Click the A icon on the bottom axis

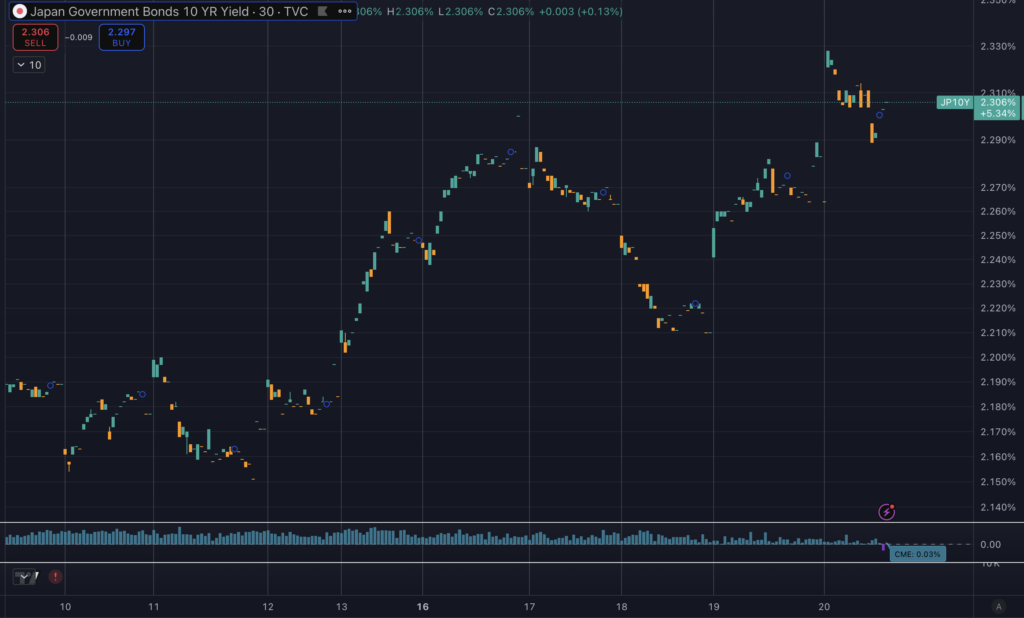(998, 605)
